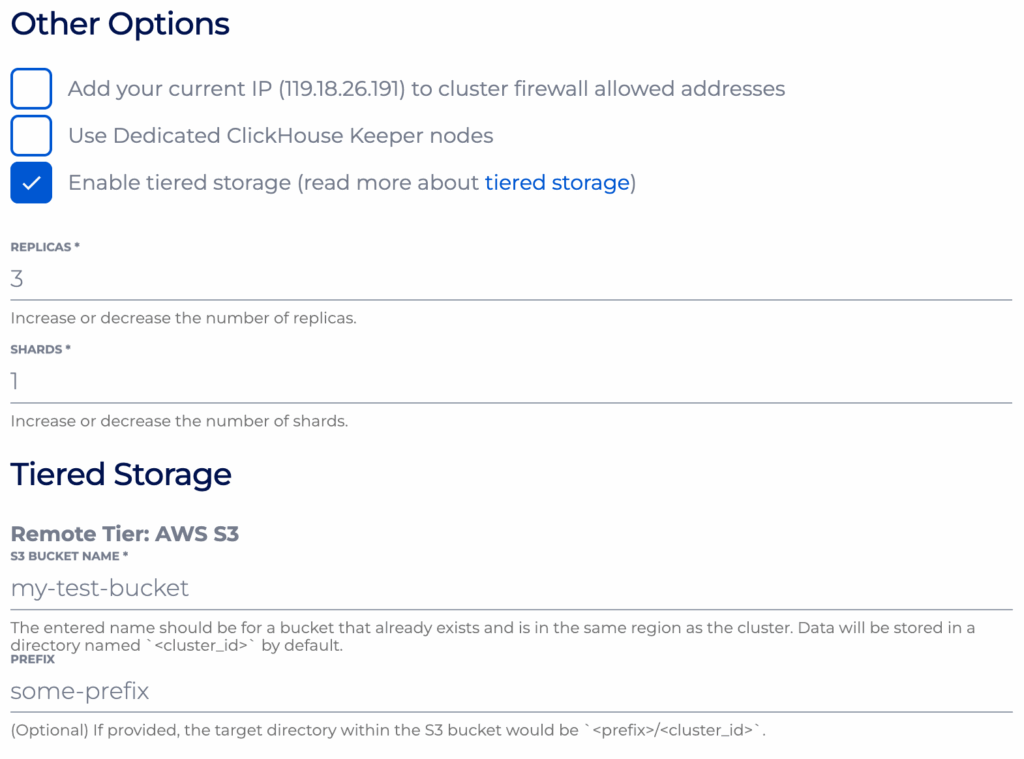Click the 'Remote Tier: AWS S3' subheading
This screenshot has height=759, width=1024.
coord(125,534)
